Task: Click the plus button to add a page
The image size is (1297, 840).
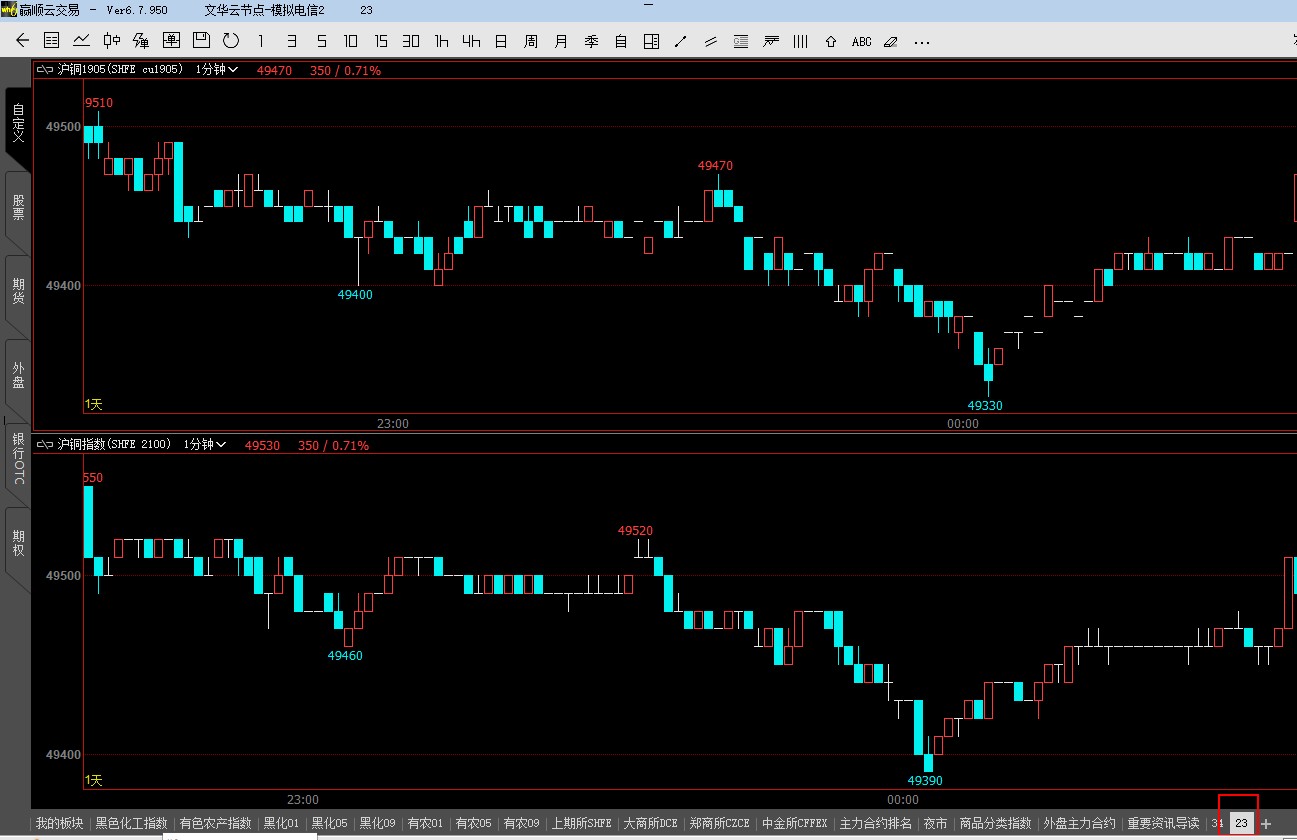Action: click(1266, 824)
